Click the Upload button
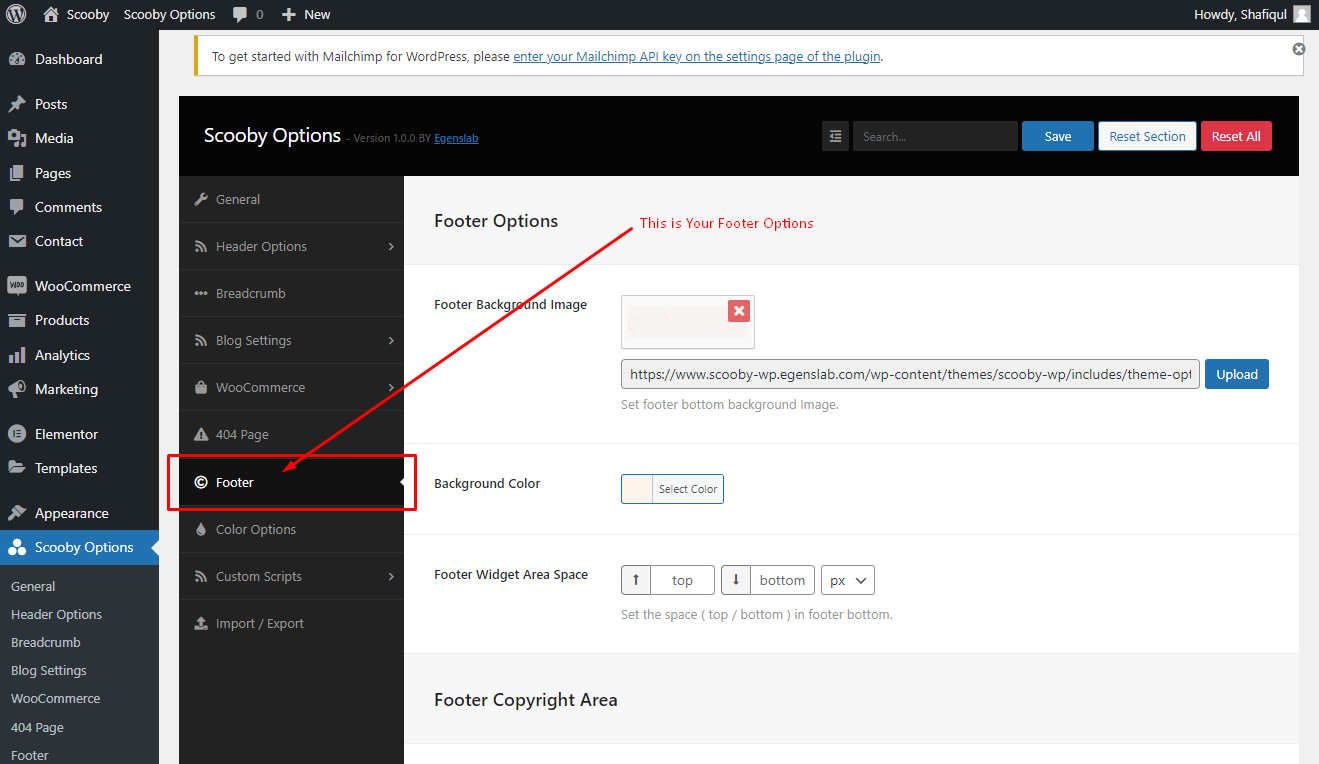Image resolution: width=1319 pixels, height=764 pixels. click(x=1237, y=374)
